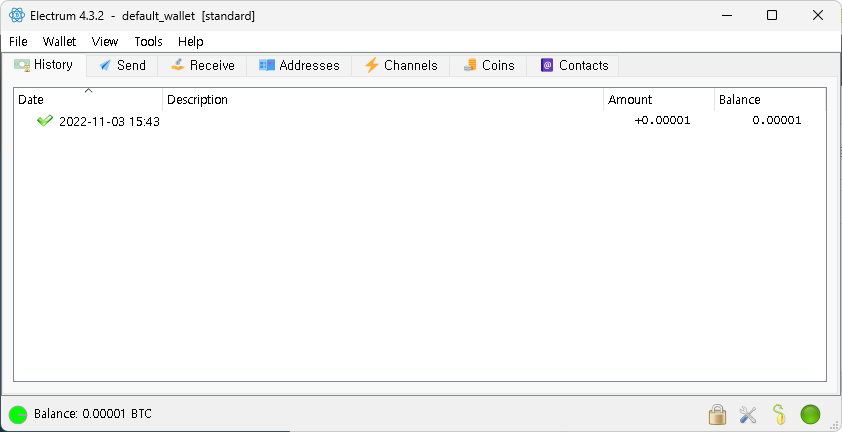
Task: Click the Amount column header
Action: 659,99
